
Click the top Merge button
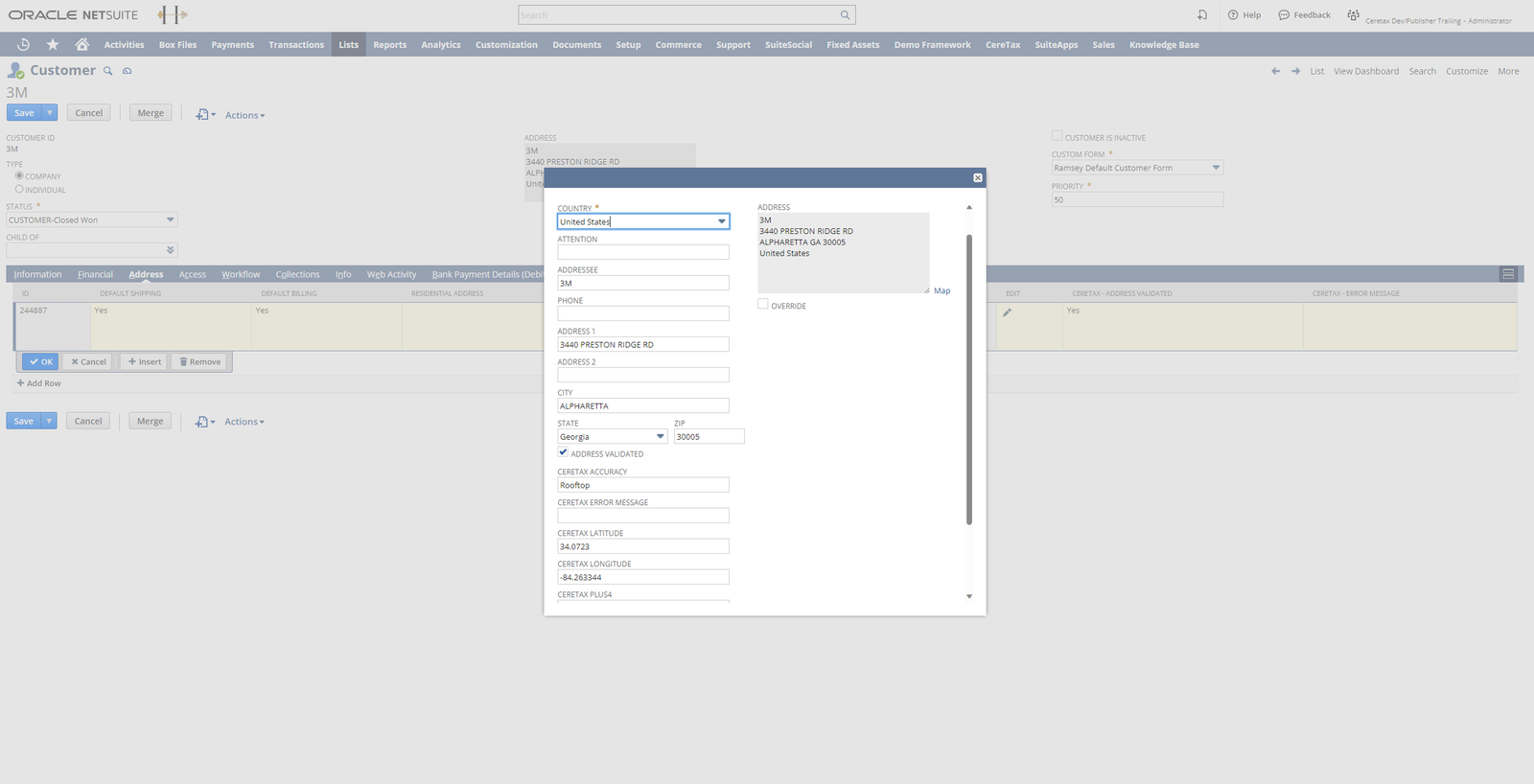[x=151, y=113]
